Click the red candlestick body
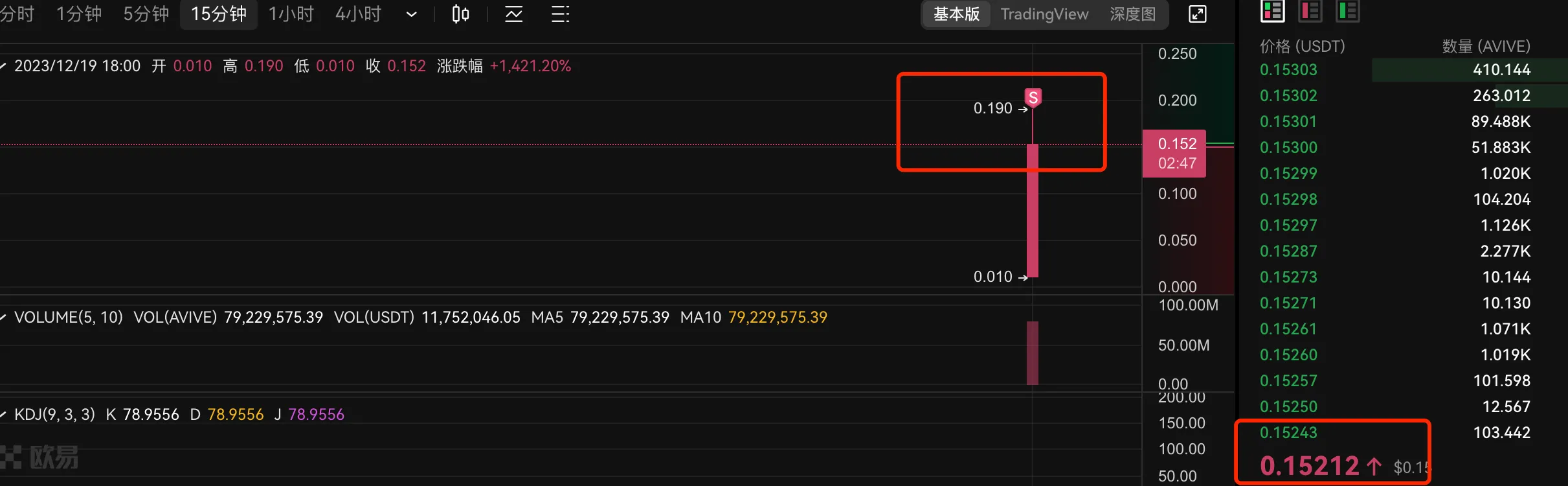 [1033, 211]
